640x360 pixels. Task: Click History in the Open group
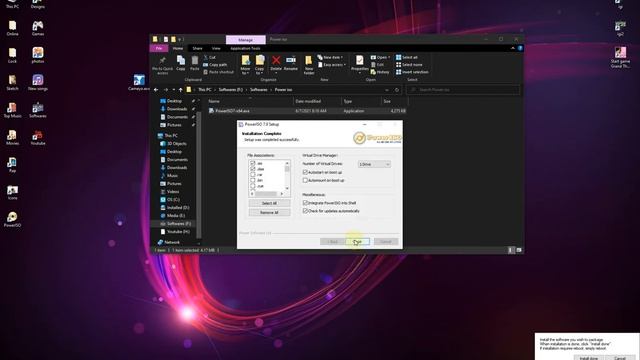(380, 72)
